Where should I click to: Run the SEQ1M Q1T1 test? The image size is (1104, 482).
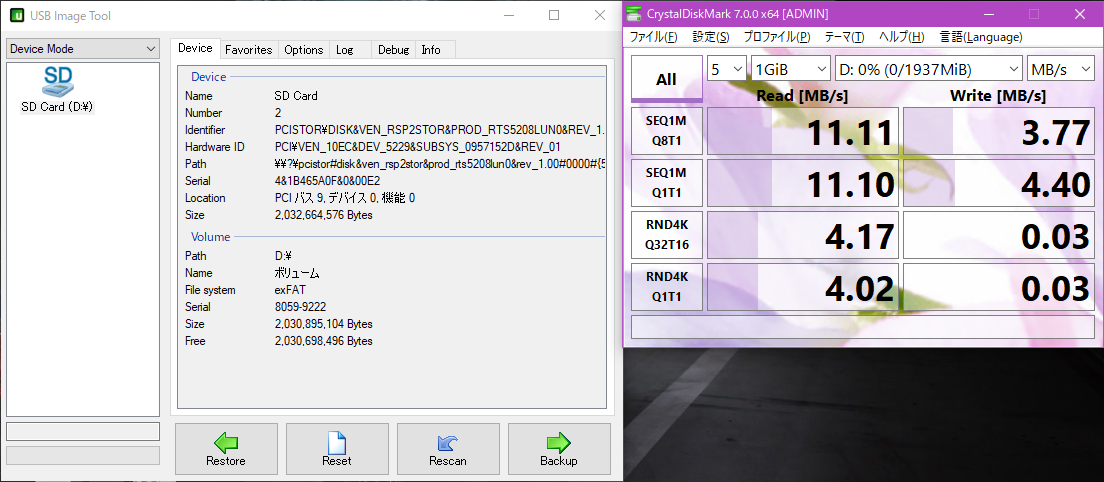(666, 183)
